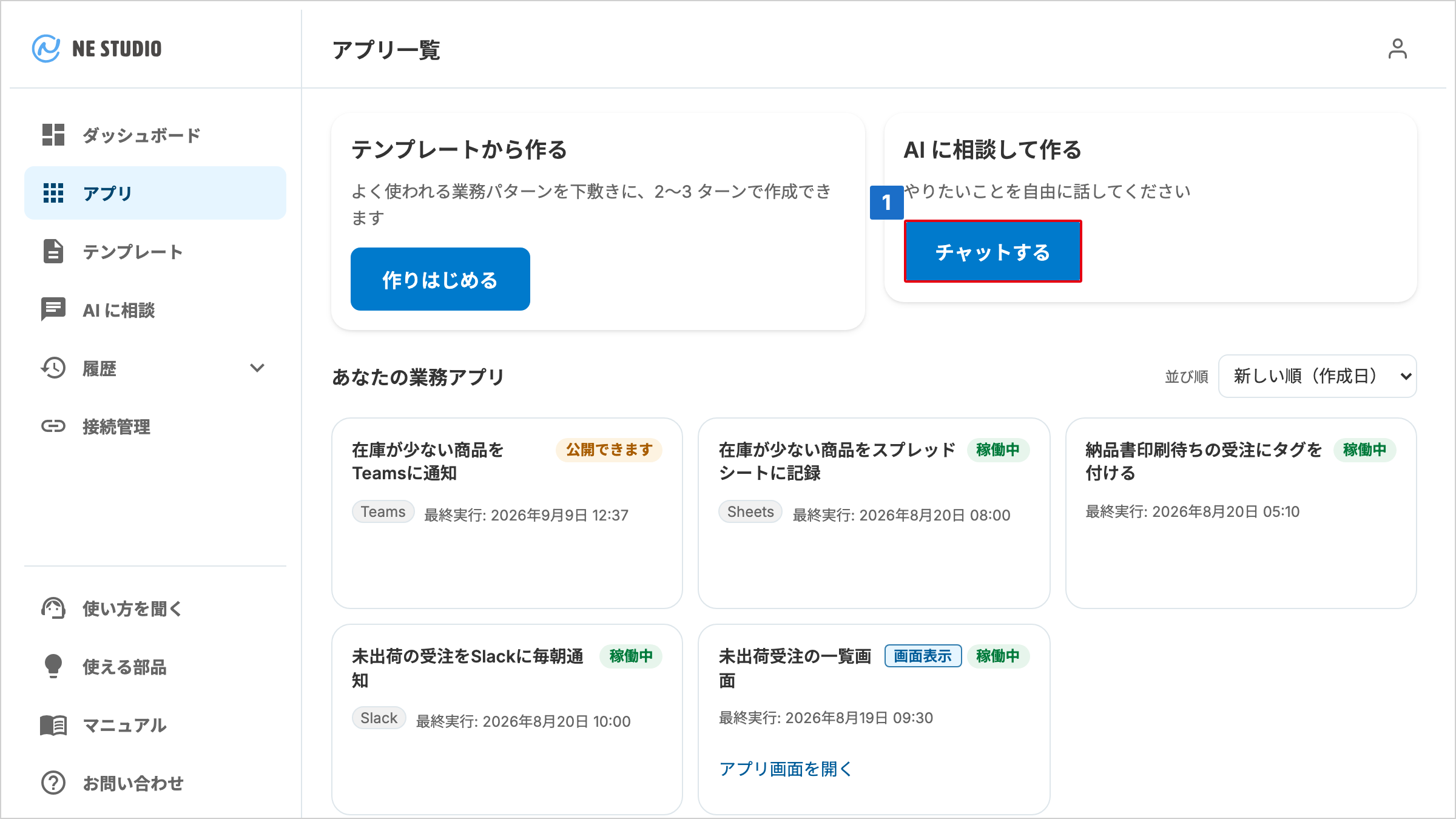Viewport: 1456px width, 819px height.
Task: Click the 公開できます status badge
Action: click(609, 450)
